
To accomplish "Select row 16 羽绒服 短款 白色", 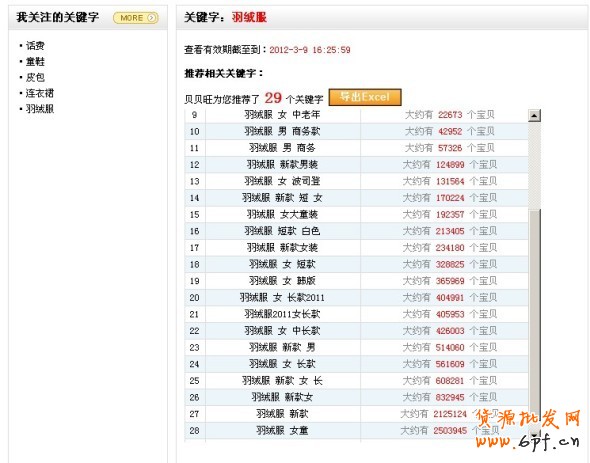I will coord(356,231).
